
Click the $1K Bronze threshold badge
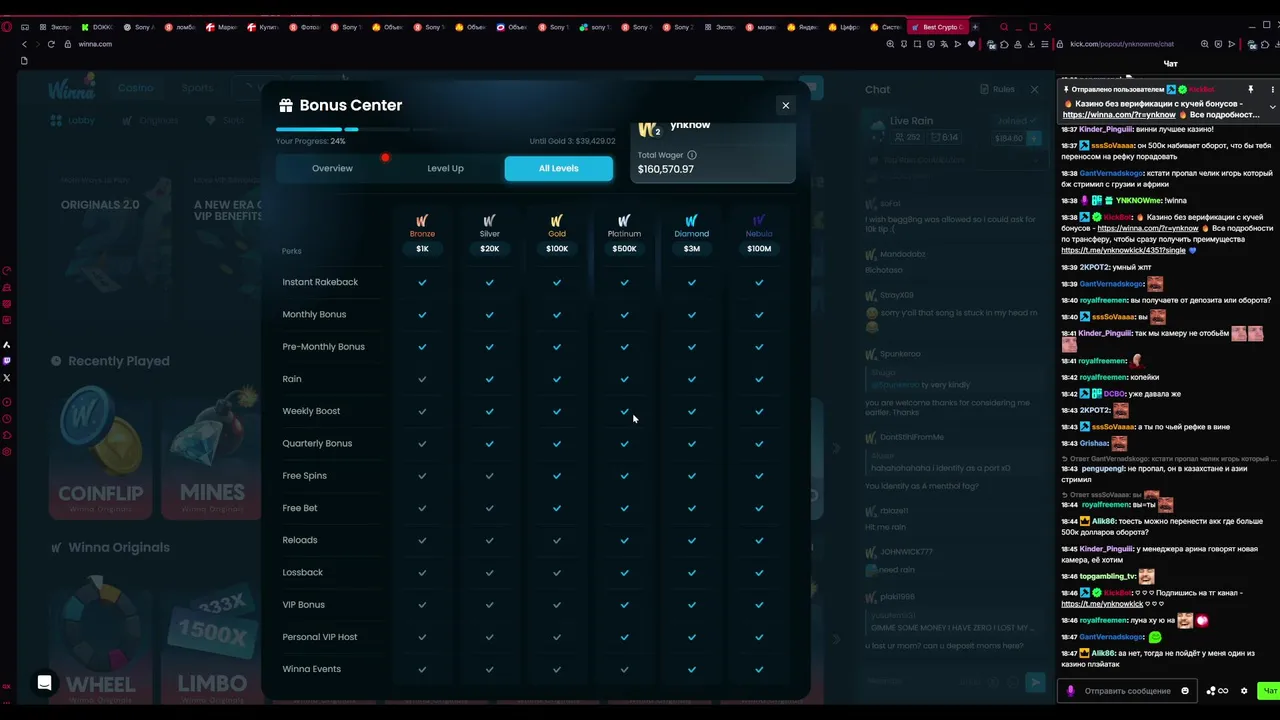422,249
